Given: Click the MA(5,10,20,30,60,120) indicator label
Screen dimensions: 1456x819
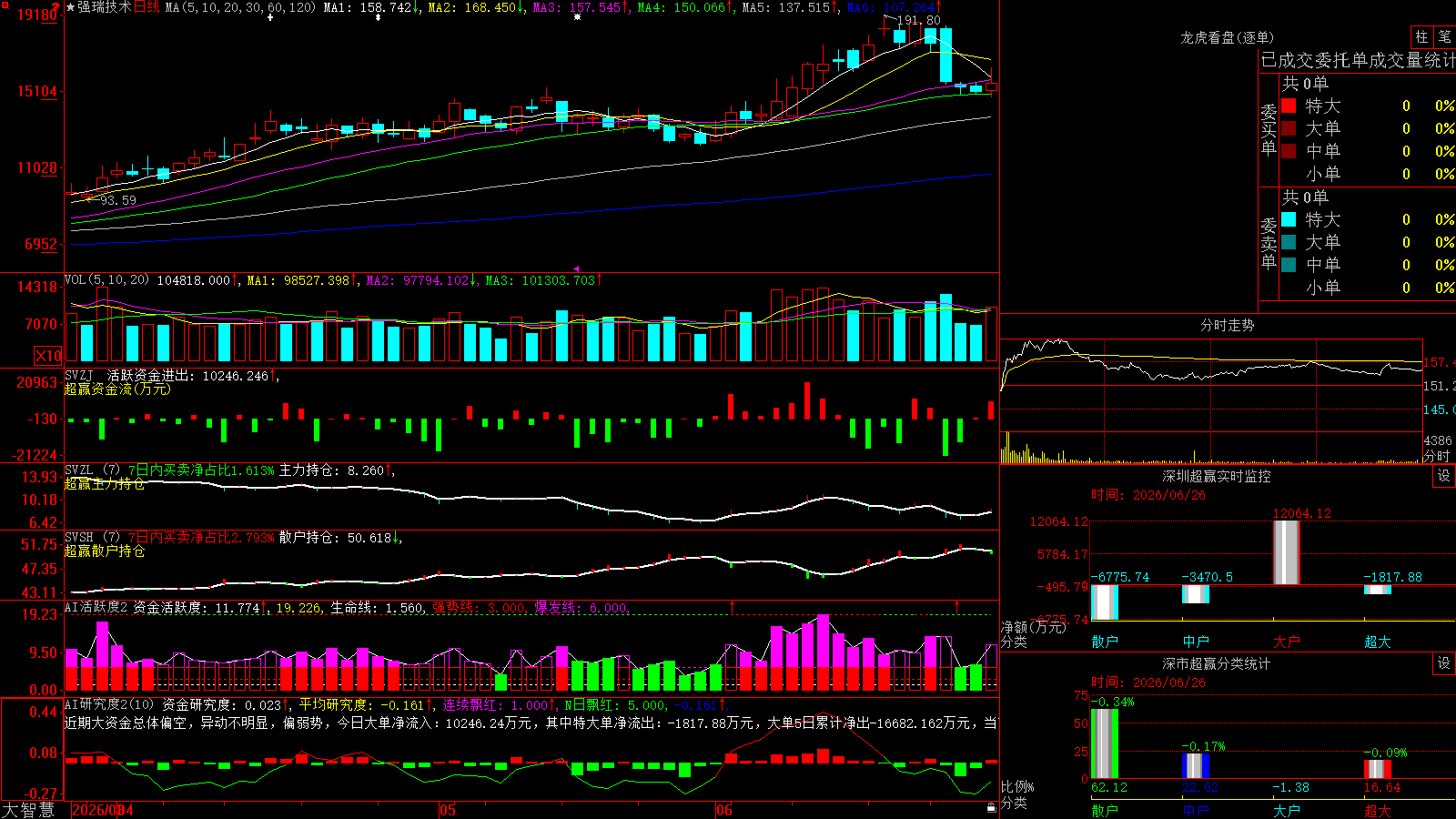Looking at the screenshot, I should [x=240, y=7].
